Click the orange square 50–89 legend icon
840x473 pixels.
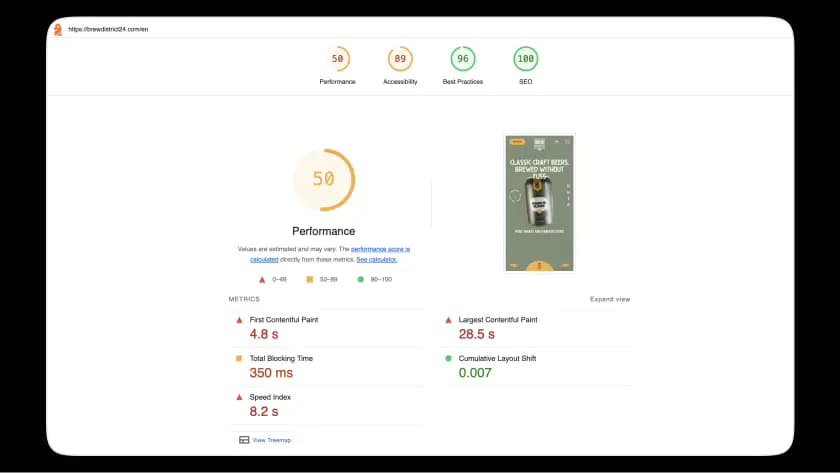[x=310, y=279]
